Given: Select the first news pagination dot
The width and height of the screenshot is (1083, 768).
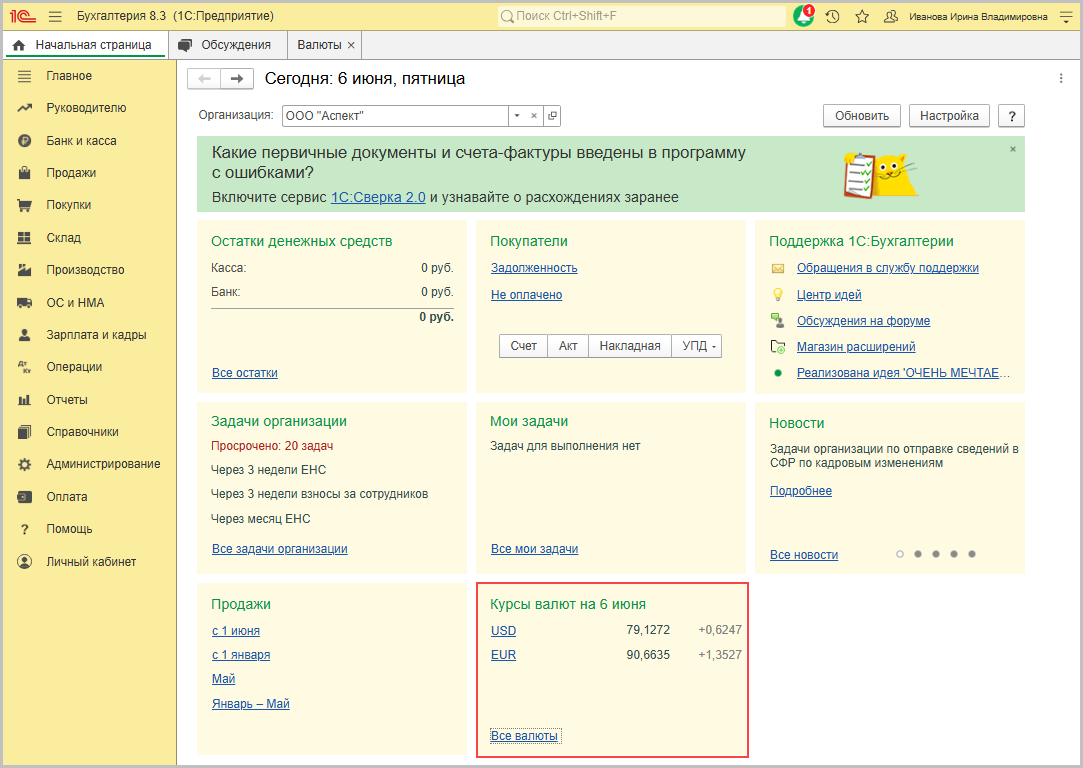Looking at the screenshot, I should pos(900,554).
